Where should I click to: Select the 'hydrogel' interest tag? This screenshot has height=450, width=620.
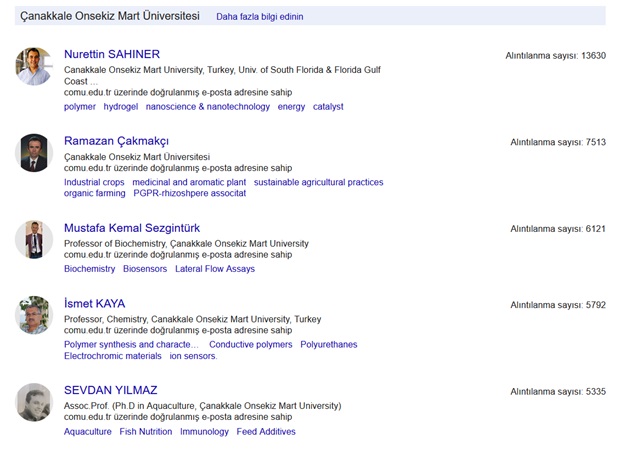point(121,107)
